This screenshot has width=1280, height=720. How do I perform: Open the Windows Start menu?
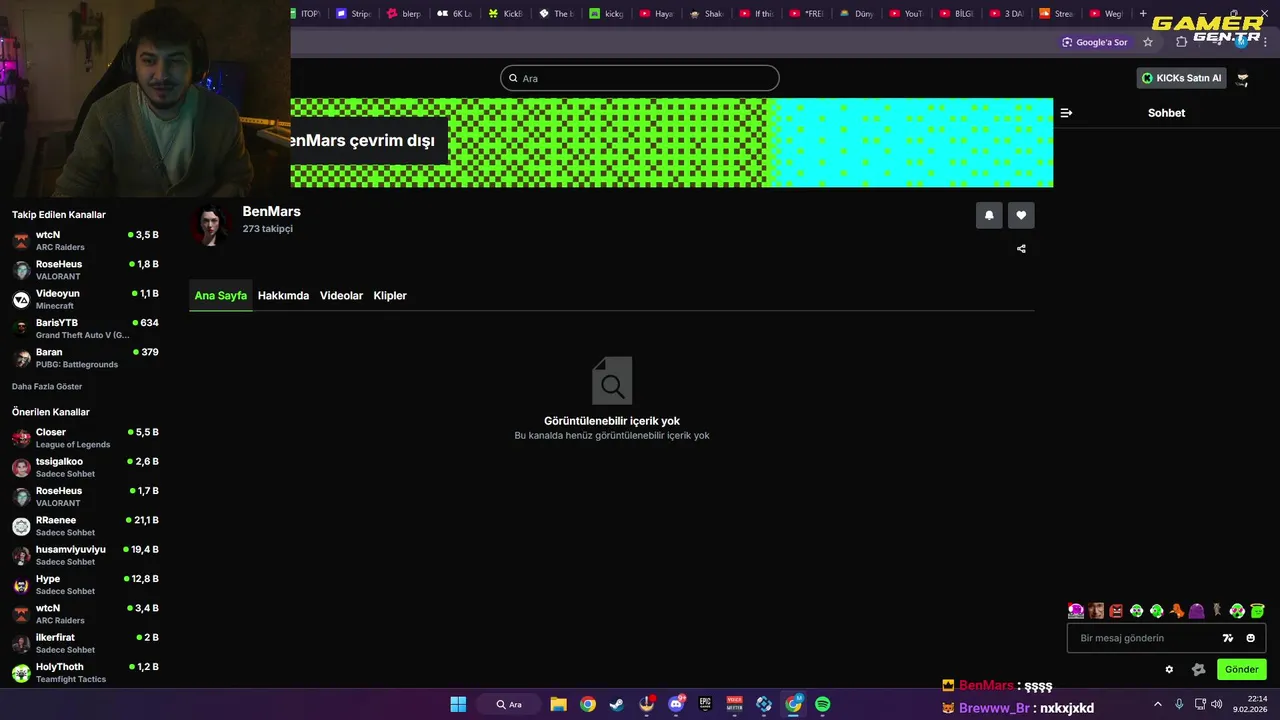[x=458, y=704]
